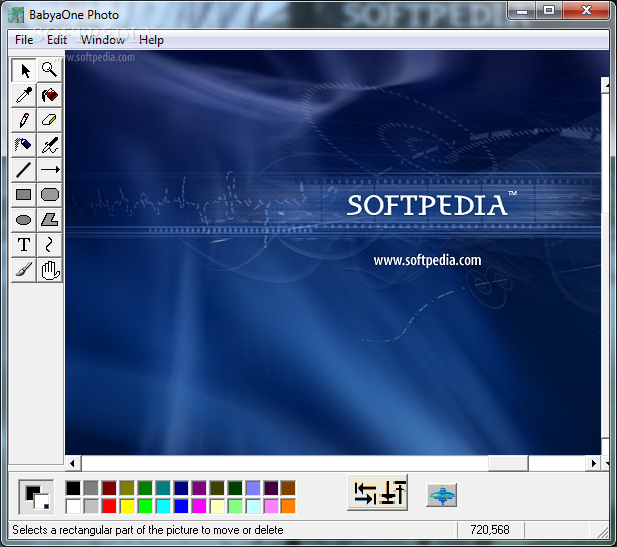Click the horizontal and vertical flip button
Viewport: 617px width, 547px height.
[377, 493]
